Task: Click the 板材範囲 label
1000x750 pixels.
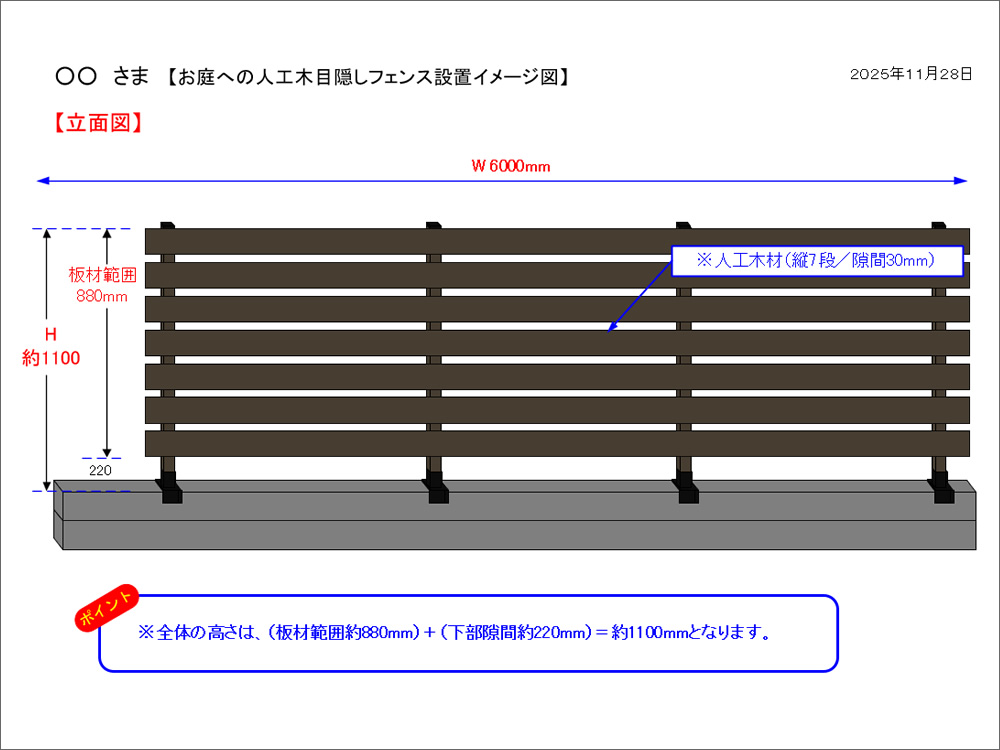Action: pyautogui.click(x=103, y=275)
